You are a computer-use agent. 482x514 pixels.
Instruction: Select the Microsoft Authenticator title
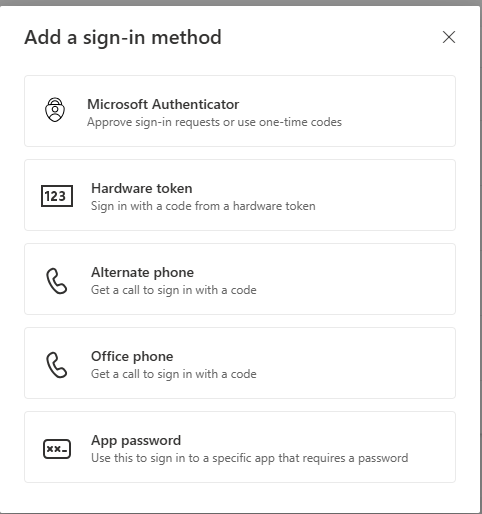coord(163,104)
